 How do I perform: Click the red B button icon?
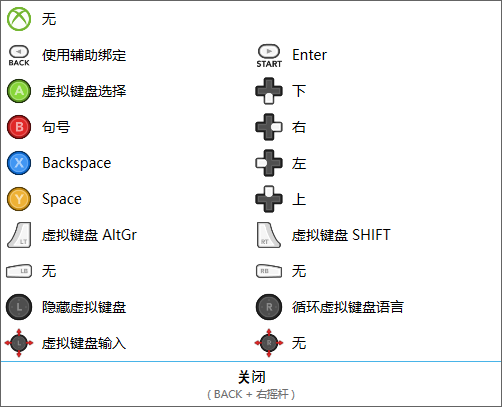tap(19, 127)
